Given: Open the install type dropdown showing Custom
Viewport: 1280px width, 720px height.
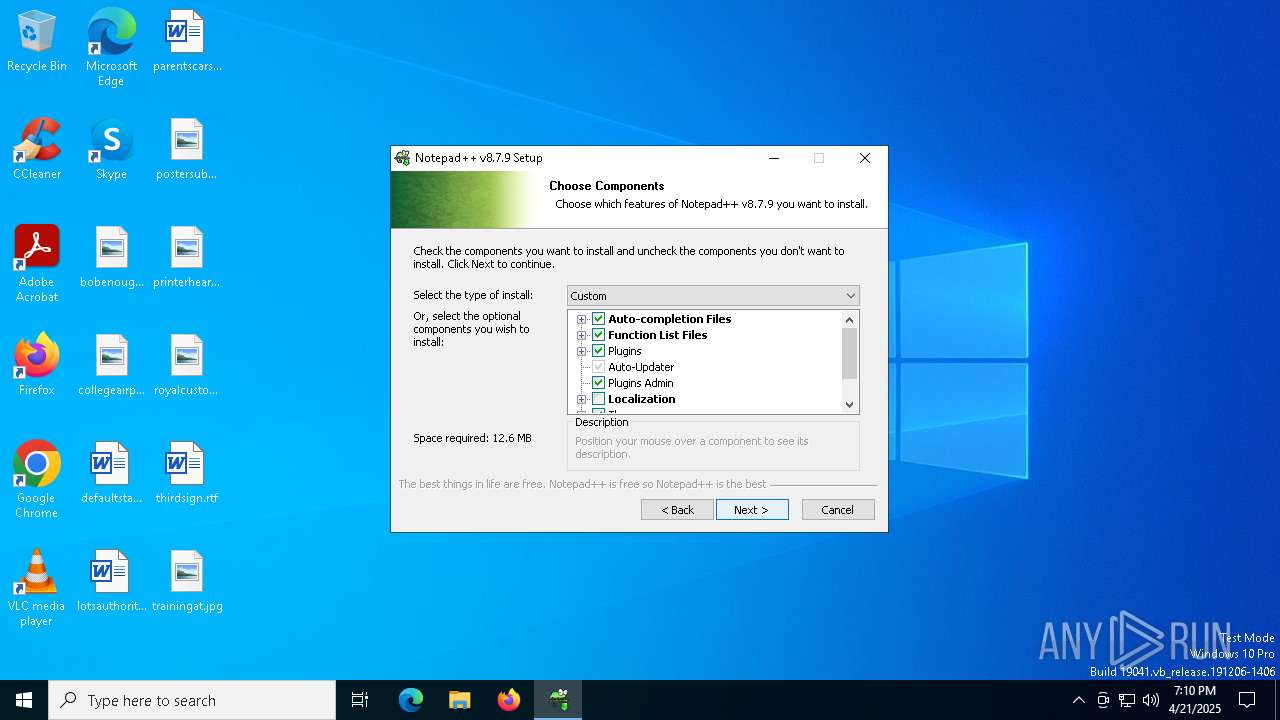Looking at the screenshot, I should click(713, 296).
